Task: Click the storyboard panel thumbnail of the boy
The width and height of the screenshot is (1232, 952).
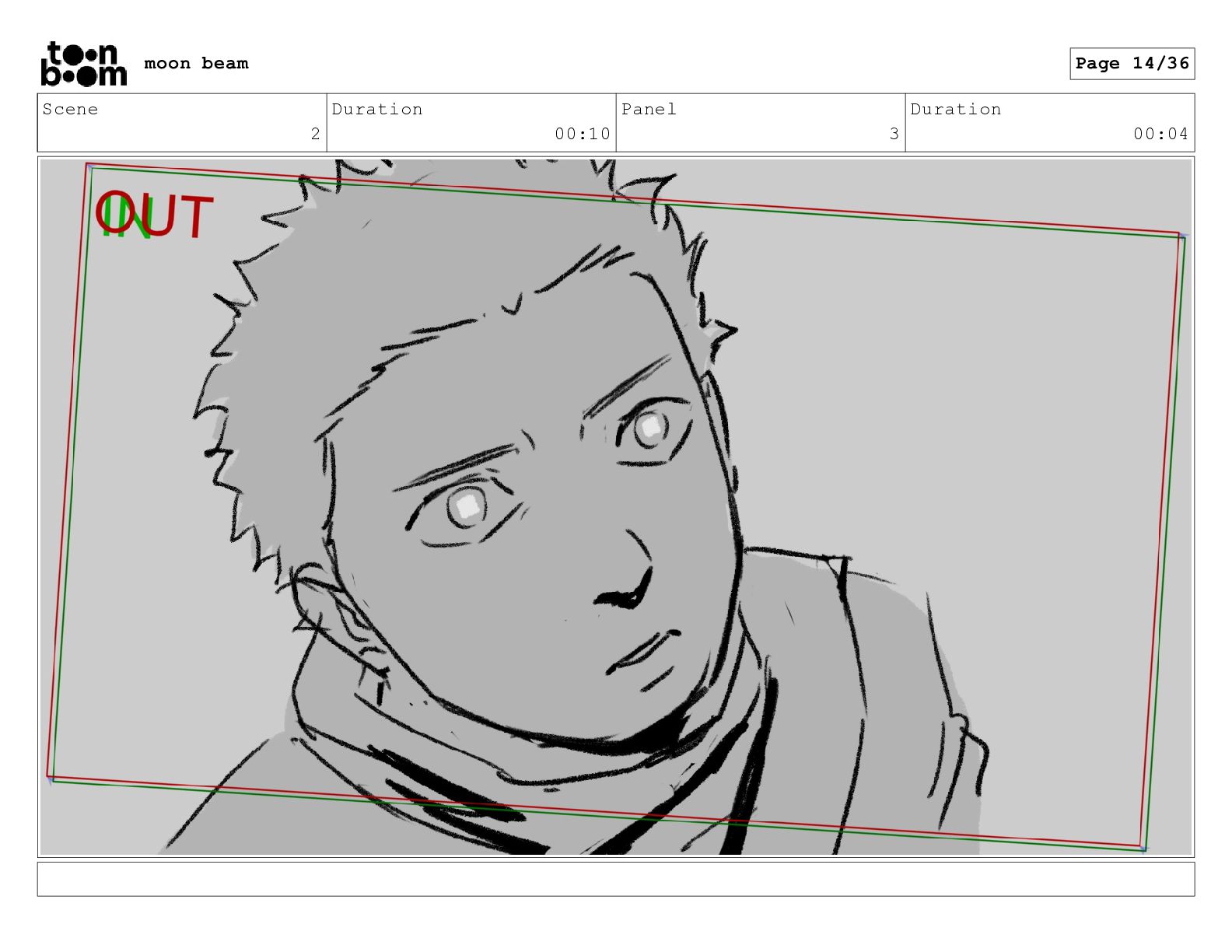Action: point(616,507)
